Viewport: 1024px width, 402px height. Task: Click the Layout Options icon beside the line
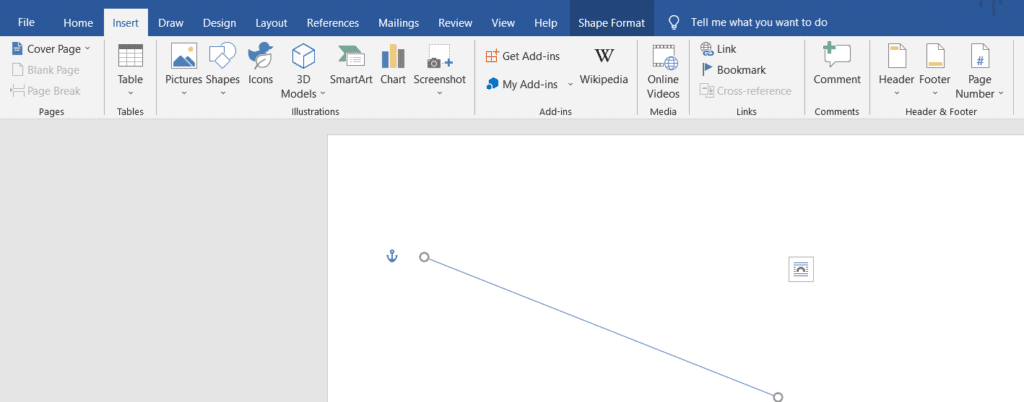(x=800, y=269)
